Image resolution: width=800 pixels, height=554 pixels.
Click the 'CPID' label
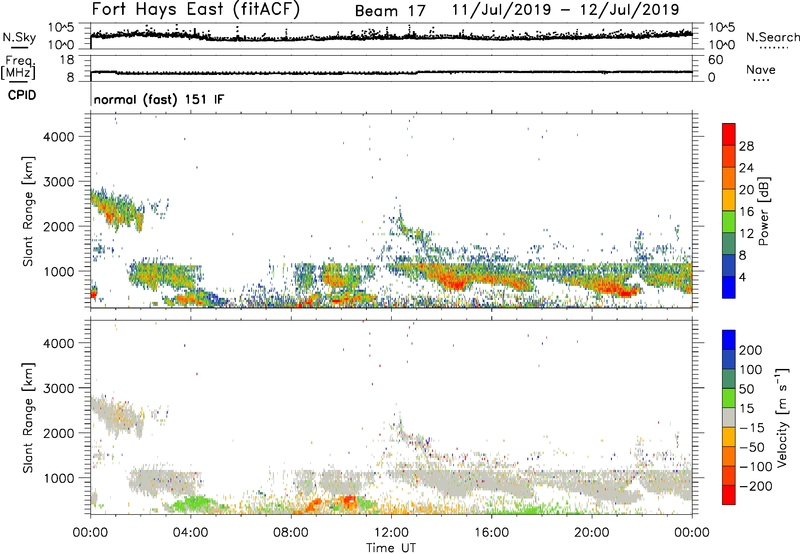point(22,95)
